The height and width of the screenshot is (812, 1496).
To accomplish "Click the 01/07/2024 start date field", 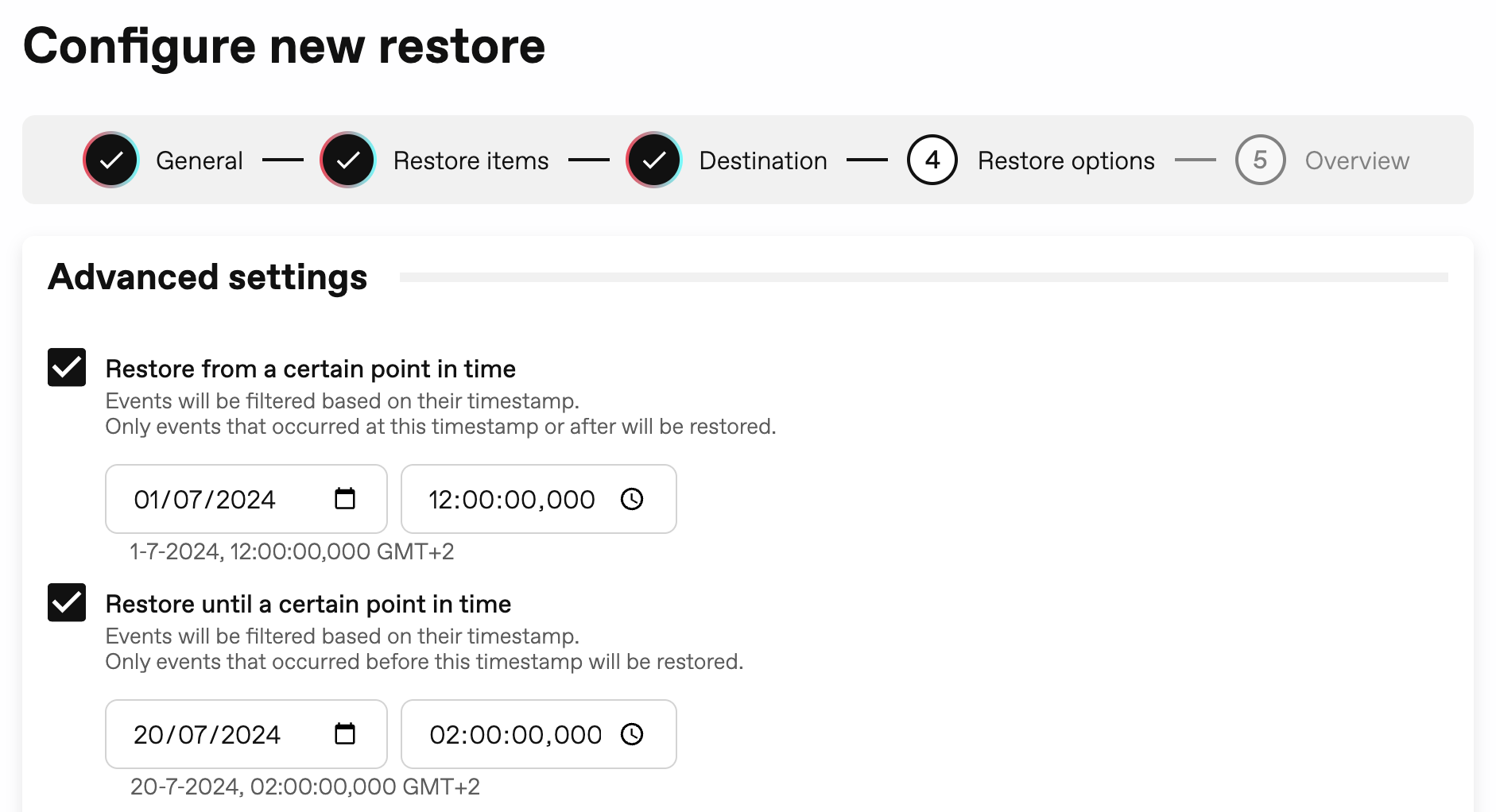I will coord(246,499).
